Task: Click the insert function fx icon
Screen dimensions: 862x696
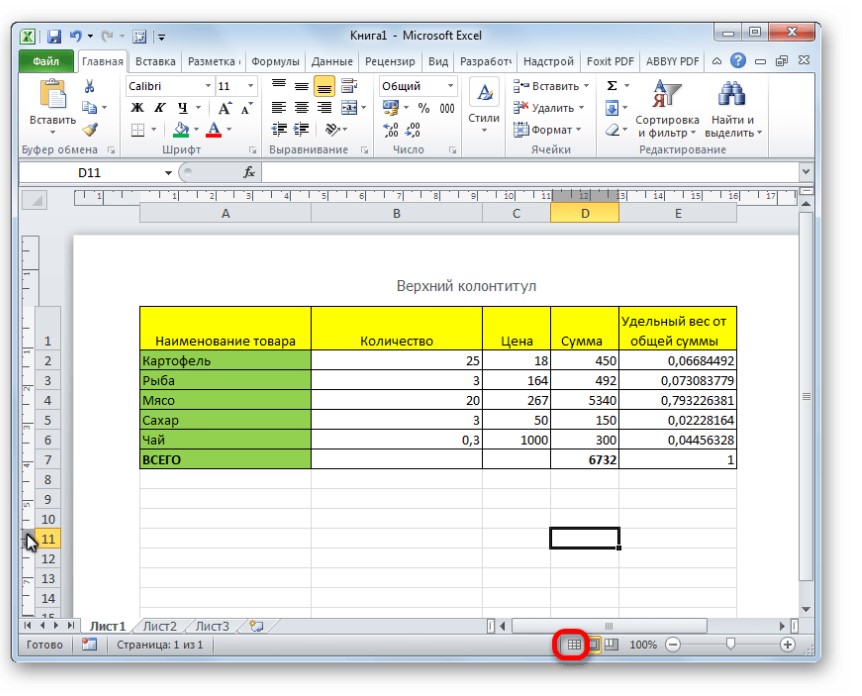Action: tap(249, 172)
